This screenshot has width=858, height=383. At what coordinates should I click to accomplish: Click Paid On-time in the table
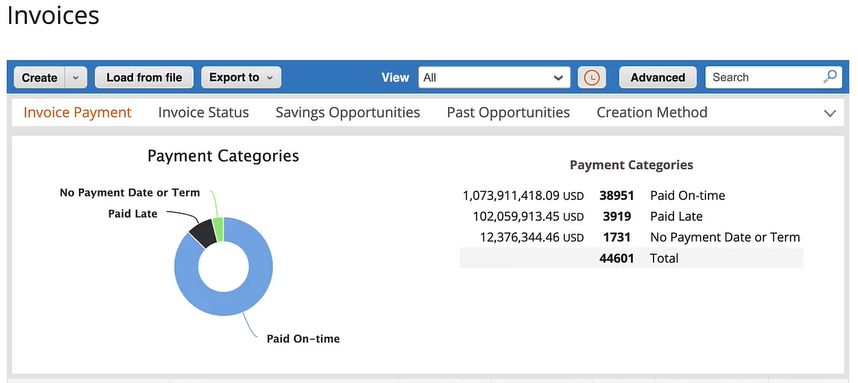[687, 195]
